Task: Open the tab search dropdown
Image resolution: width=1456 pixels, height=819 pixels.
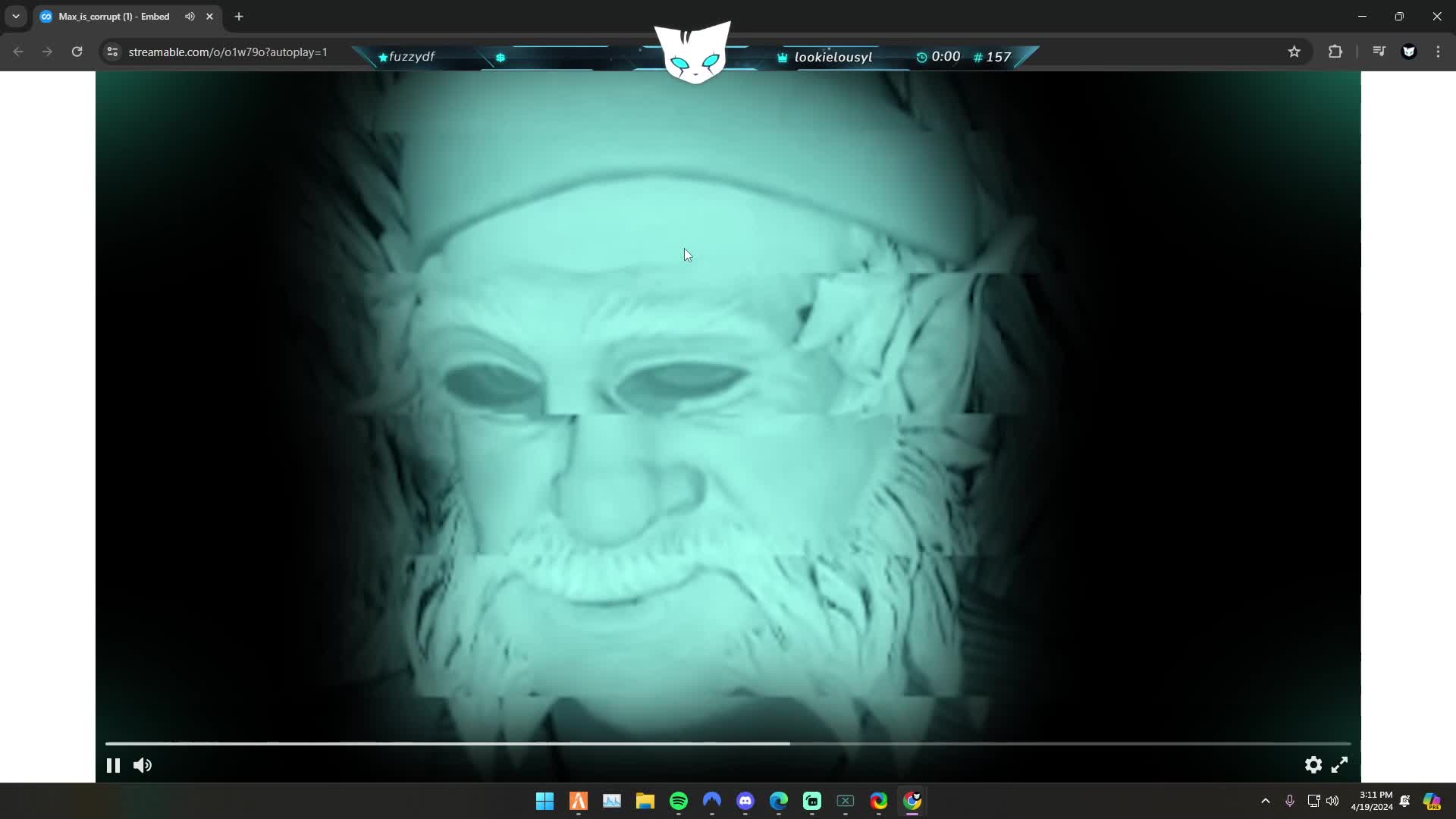Action: click(x=16, y=16)
